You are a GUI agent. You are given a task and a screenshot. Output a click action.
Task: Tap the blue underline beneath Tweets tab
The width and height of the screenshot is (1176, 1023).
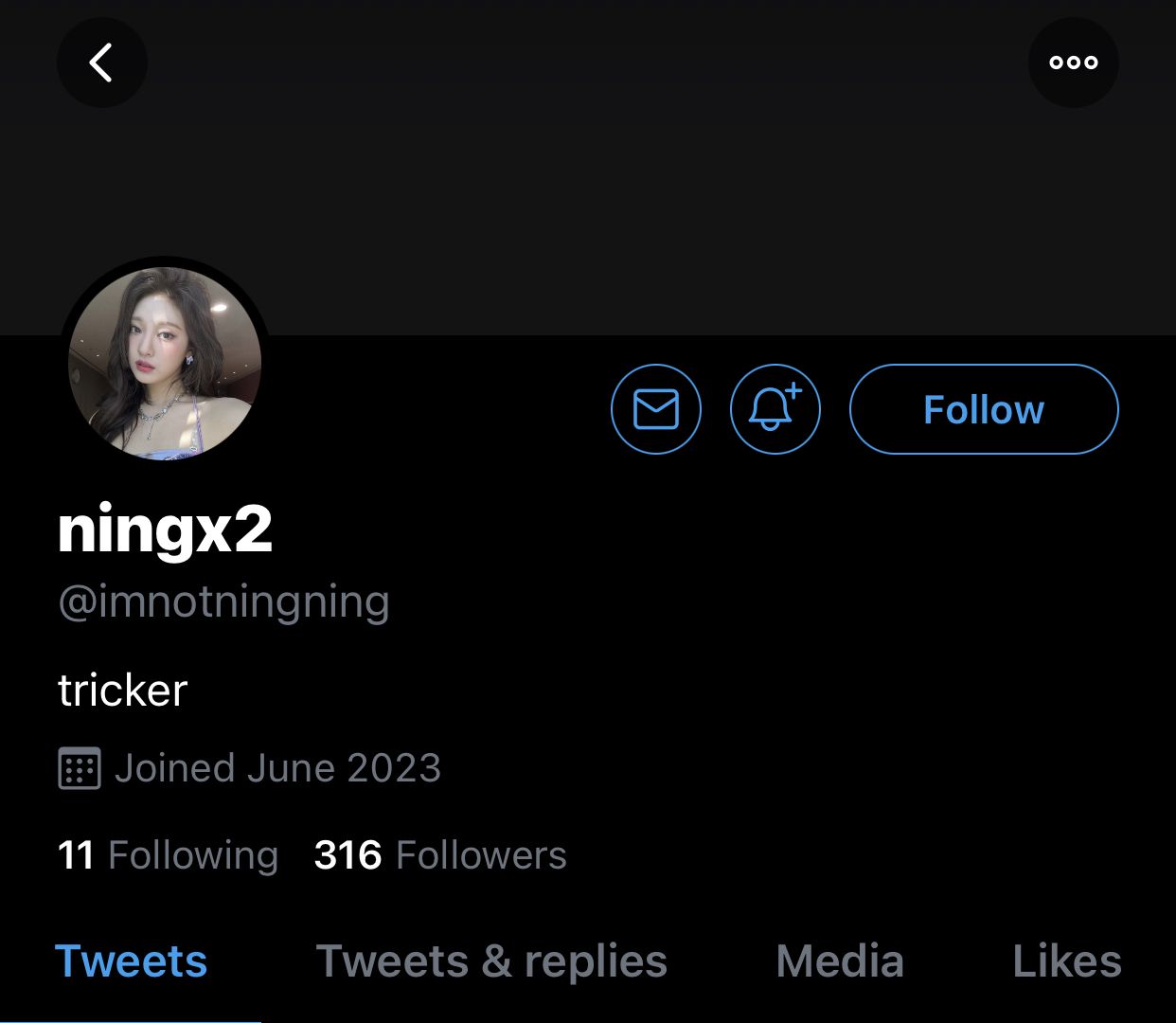pyautogui.click(x=131, y=1019)
